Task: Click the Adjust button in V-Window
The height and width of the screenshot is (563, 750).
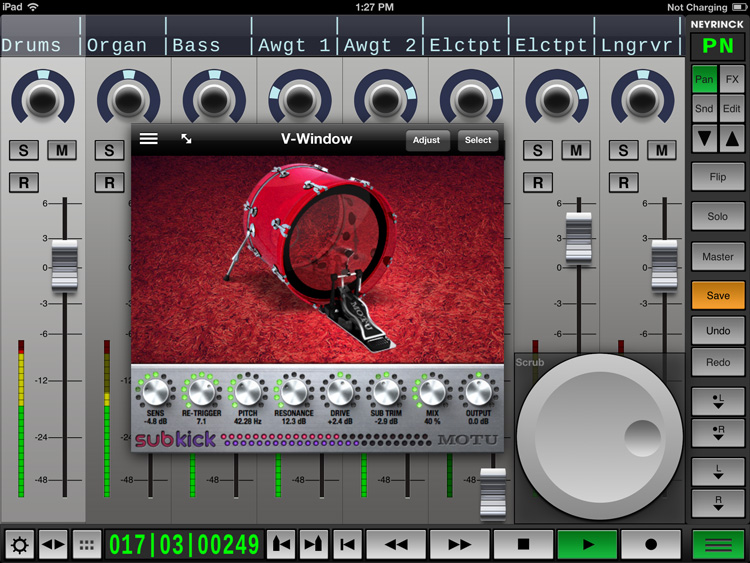Action: pos(427,140)
